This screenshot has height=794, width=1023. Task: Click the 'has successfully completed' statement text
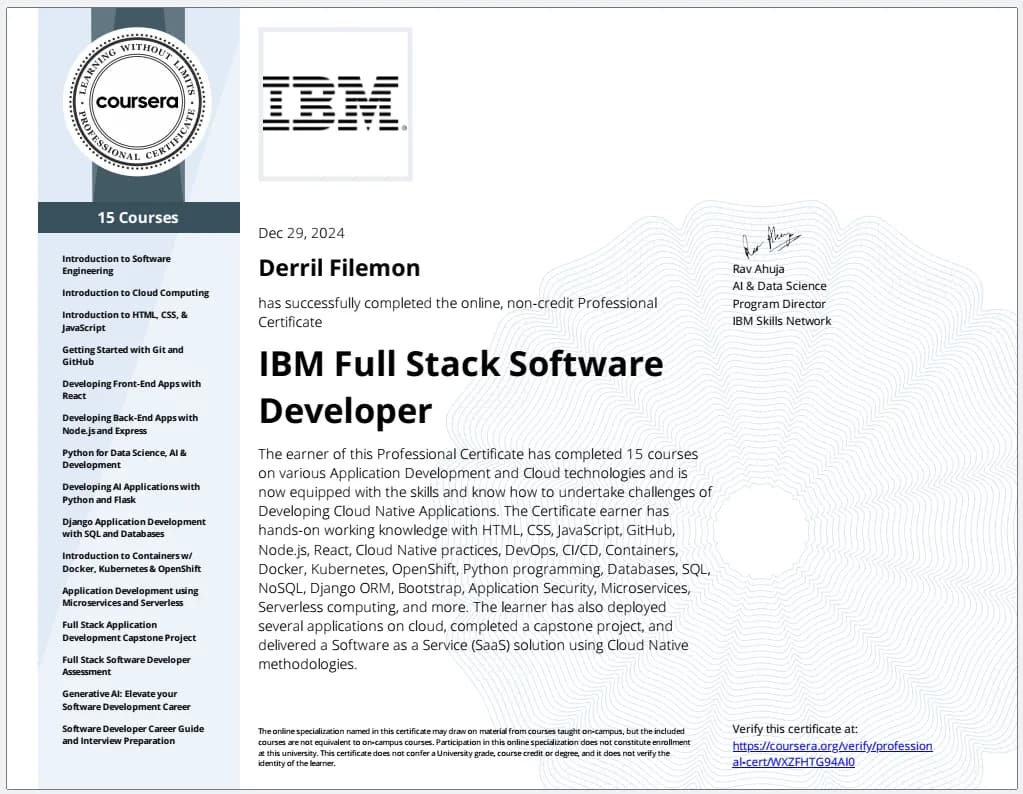[458, 313]
